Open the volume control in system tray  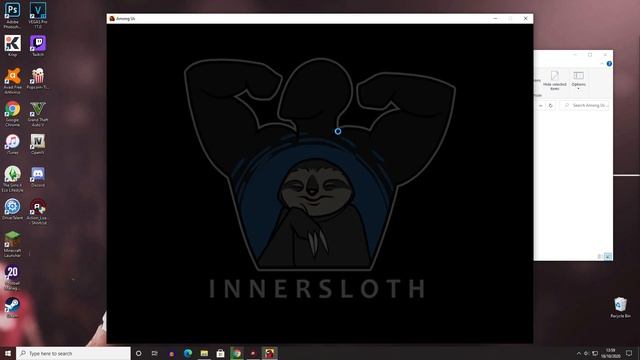tap(587, 353)
